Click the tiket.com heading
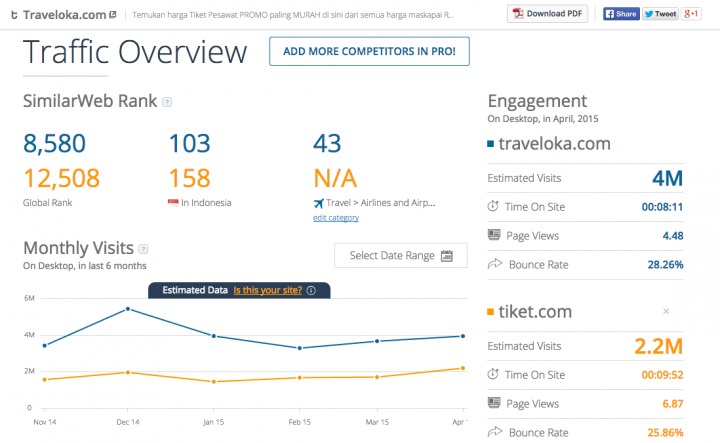Screen dimensions: 720x443 point(535,312)
